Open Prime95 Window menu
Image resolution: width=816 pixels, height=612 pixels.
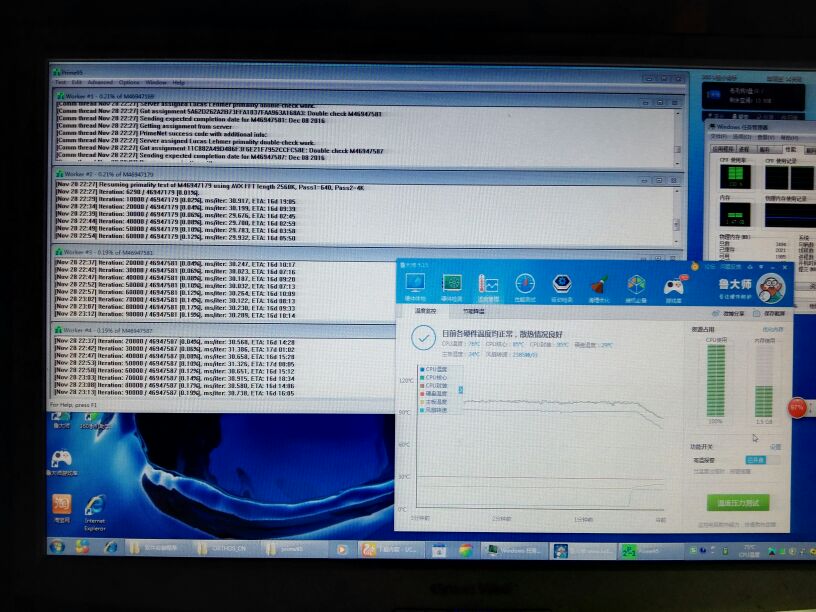click(x=156, y=82)
